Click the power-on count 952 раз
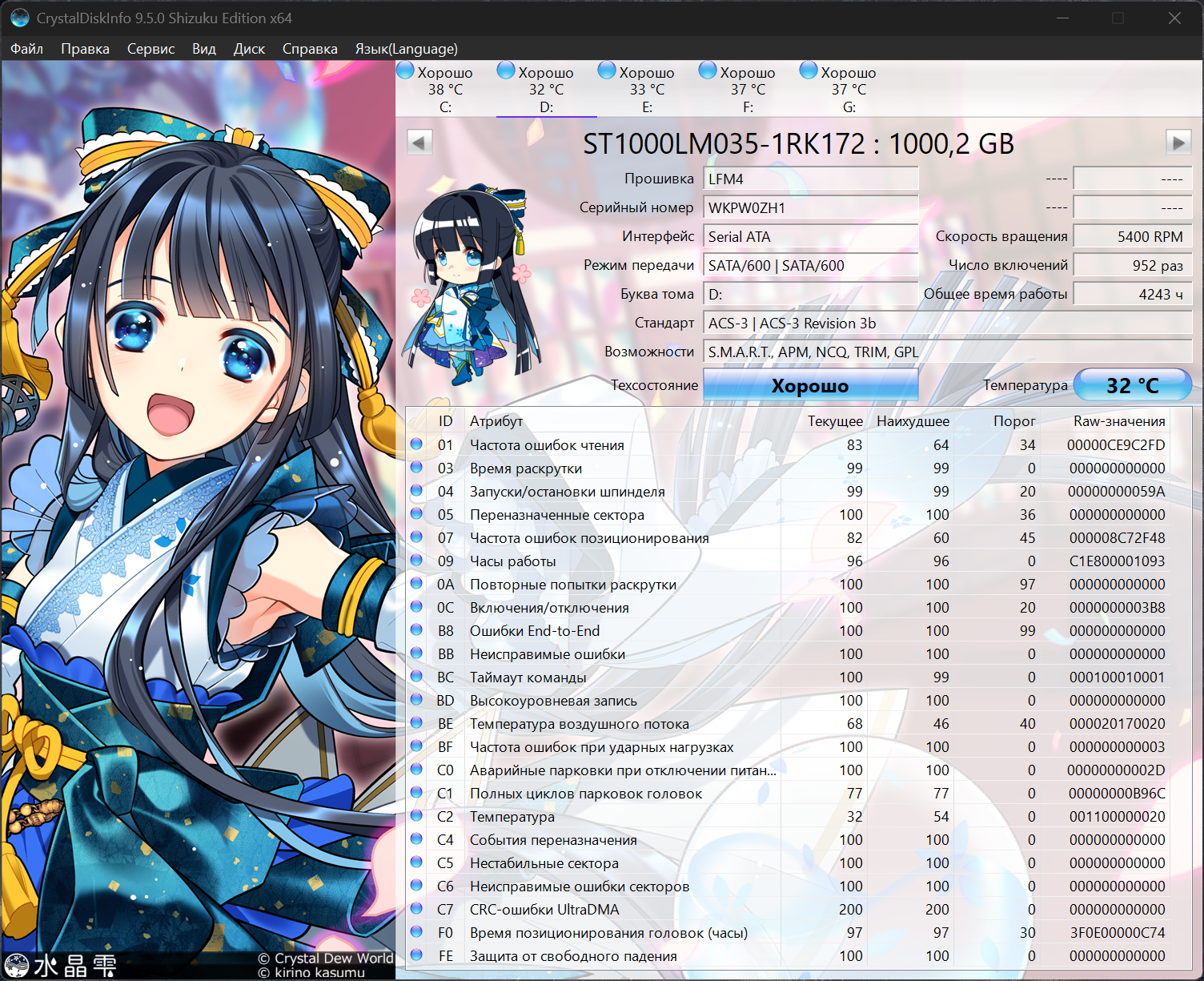 [x=1133, y=266]
